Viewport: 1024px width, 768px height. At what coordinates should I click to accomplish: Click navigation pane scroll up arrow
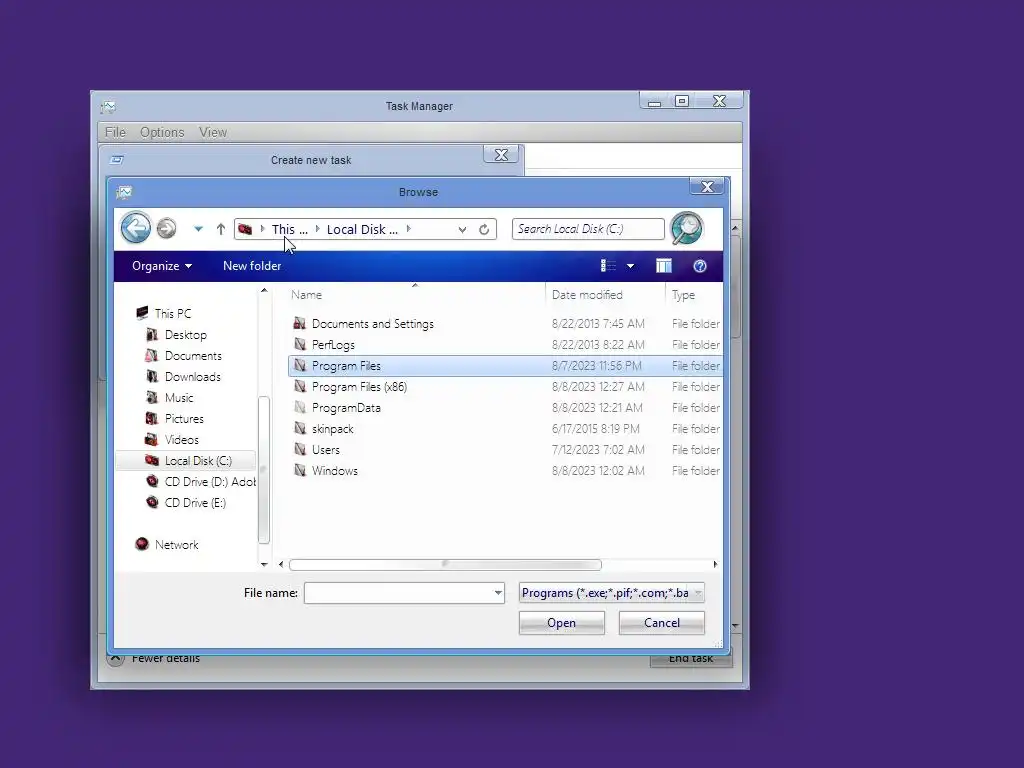coord(264,291)
